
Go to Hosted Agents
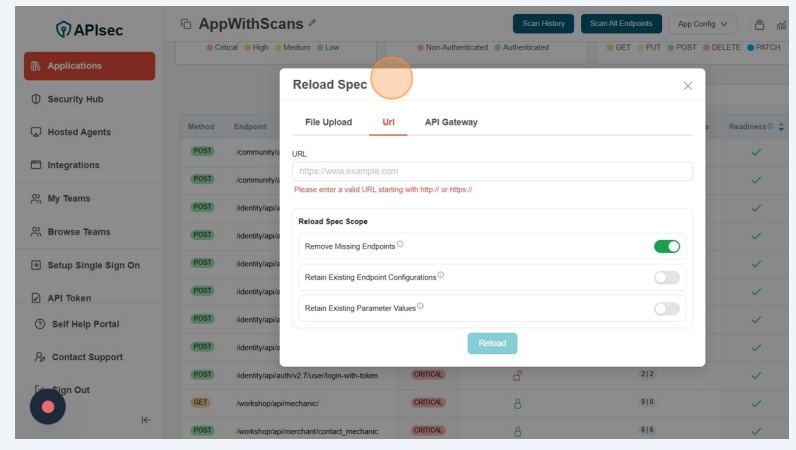point(79,132)
